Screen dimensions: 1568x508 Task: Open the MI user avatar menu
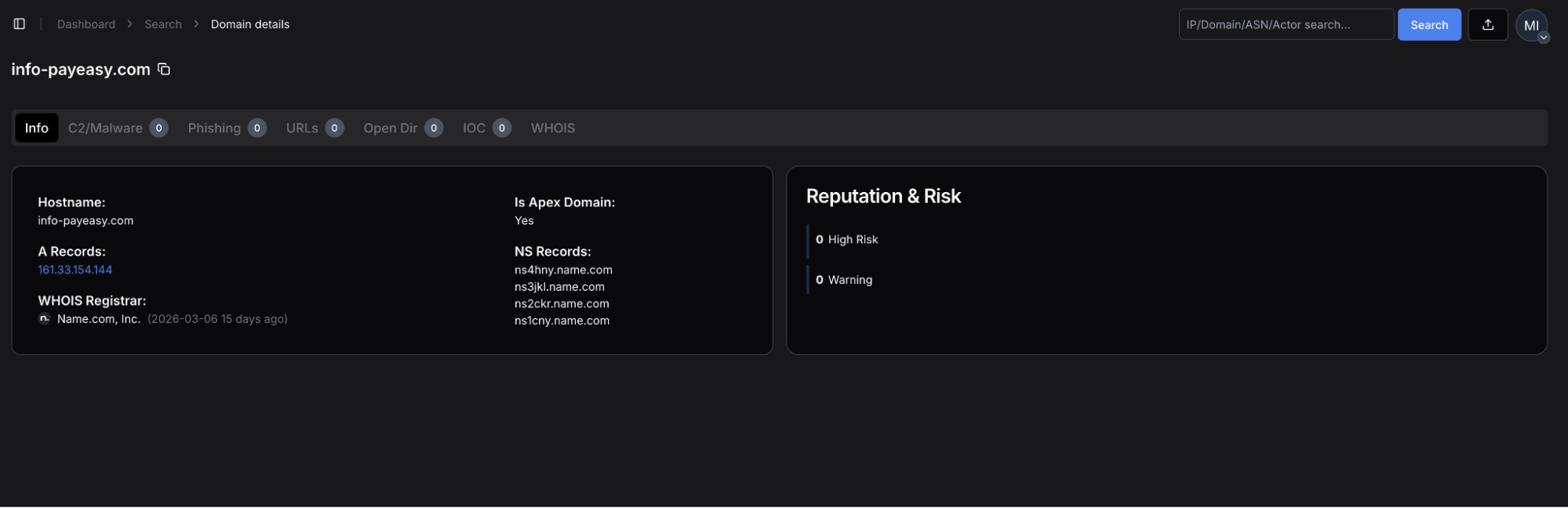click(x=1531, y=25)
